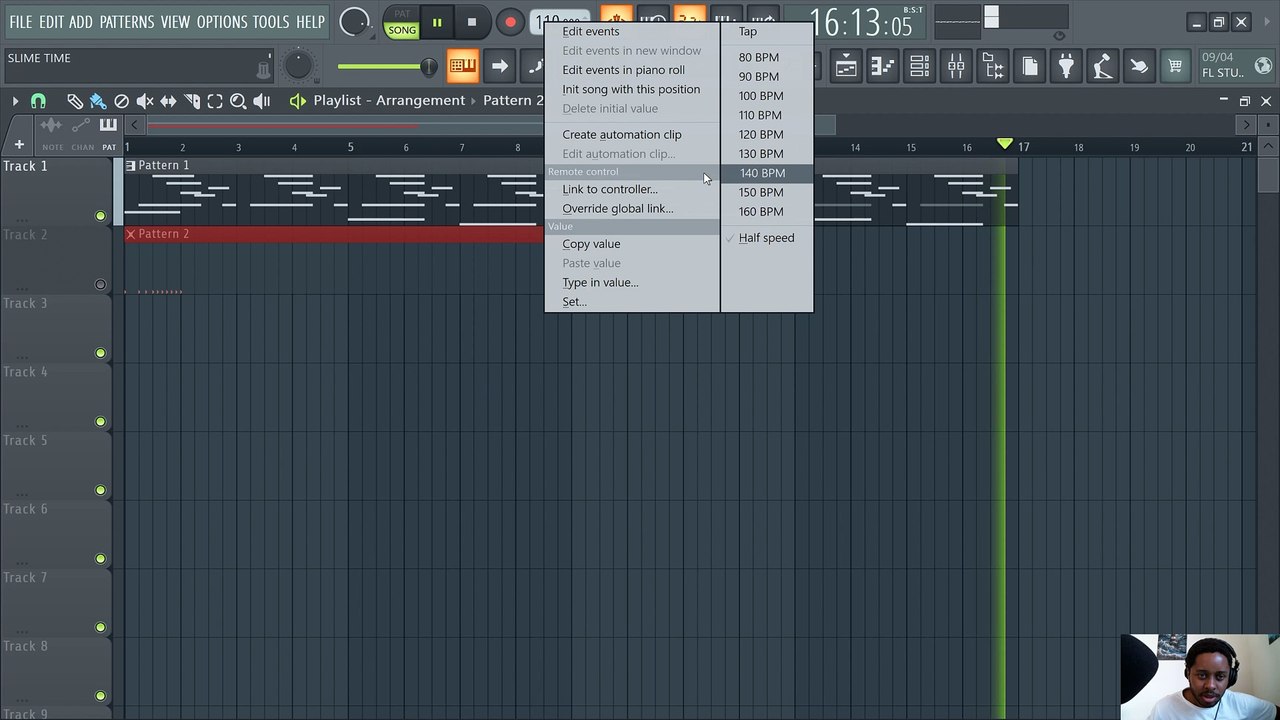Viewport: 1280px width, 720px height.
Task: Select 140 BPM preset
Action: (x=766, y=173)
